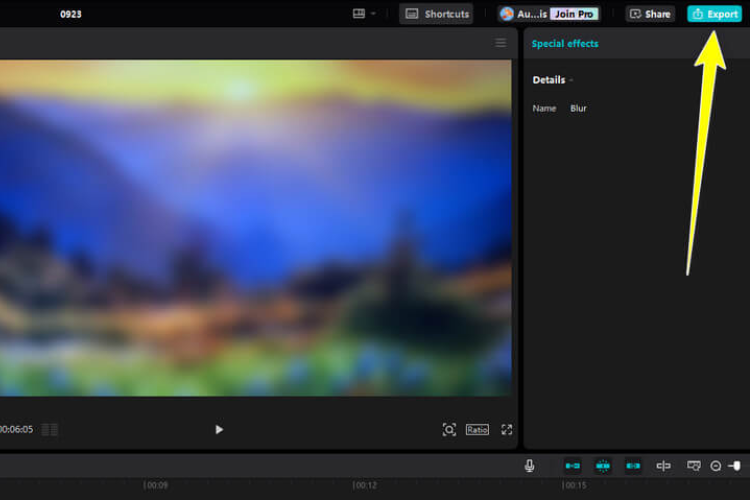Click the Join Pro badge
The width and height of the screenshot is (750, 500).
coord(574,14)
